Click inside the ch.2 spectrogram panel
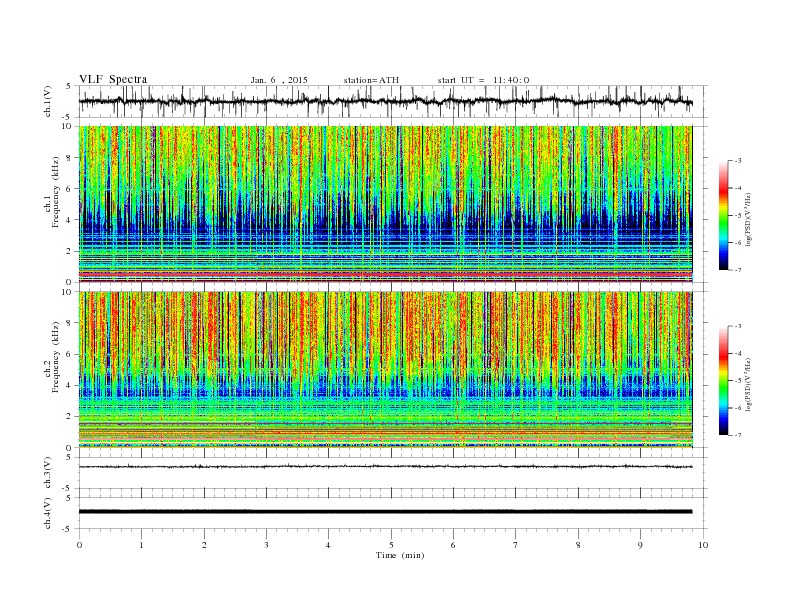The image size is (792, 612). tap(385, 370)
